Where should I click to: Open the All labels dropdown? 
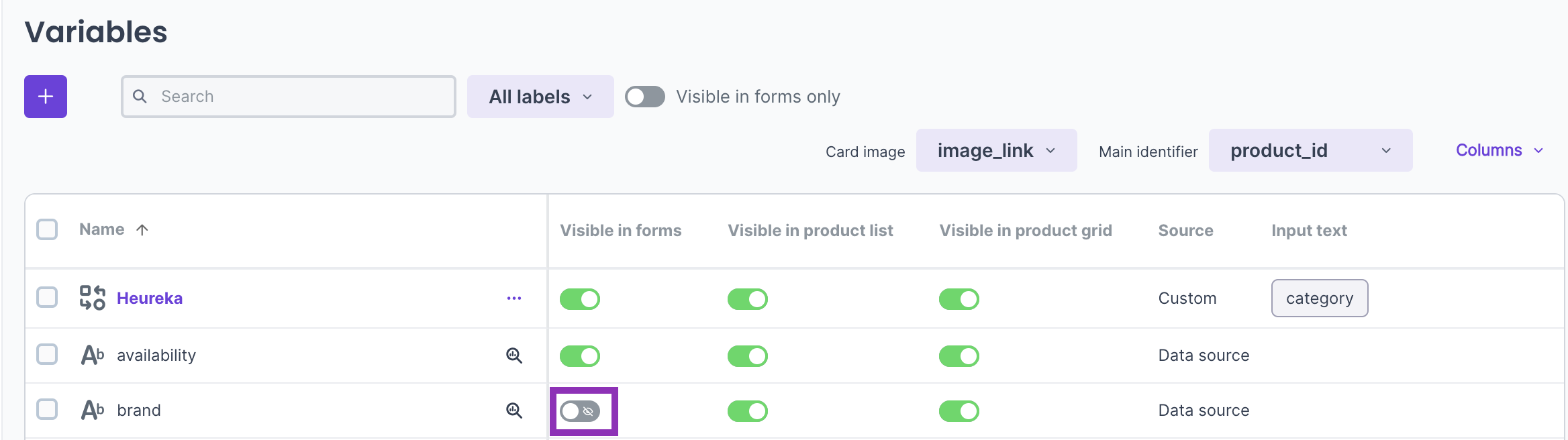540,97
